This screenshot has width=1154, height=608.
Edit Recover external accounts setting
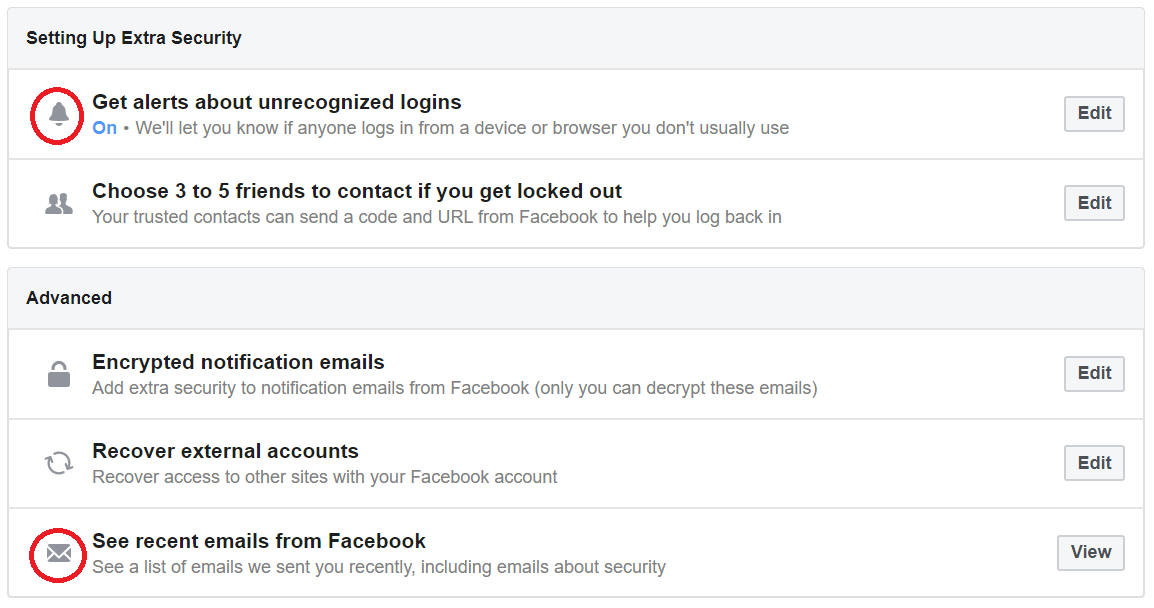[x=1094, y=463]
